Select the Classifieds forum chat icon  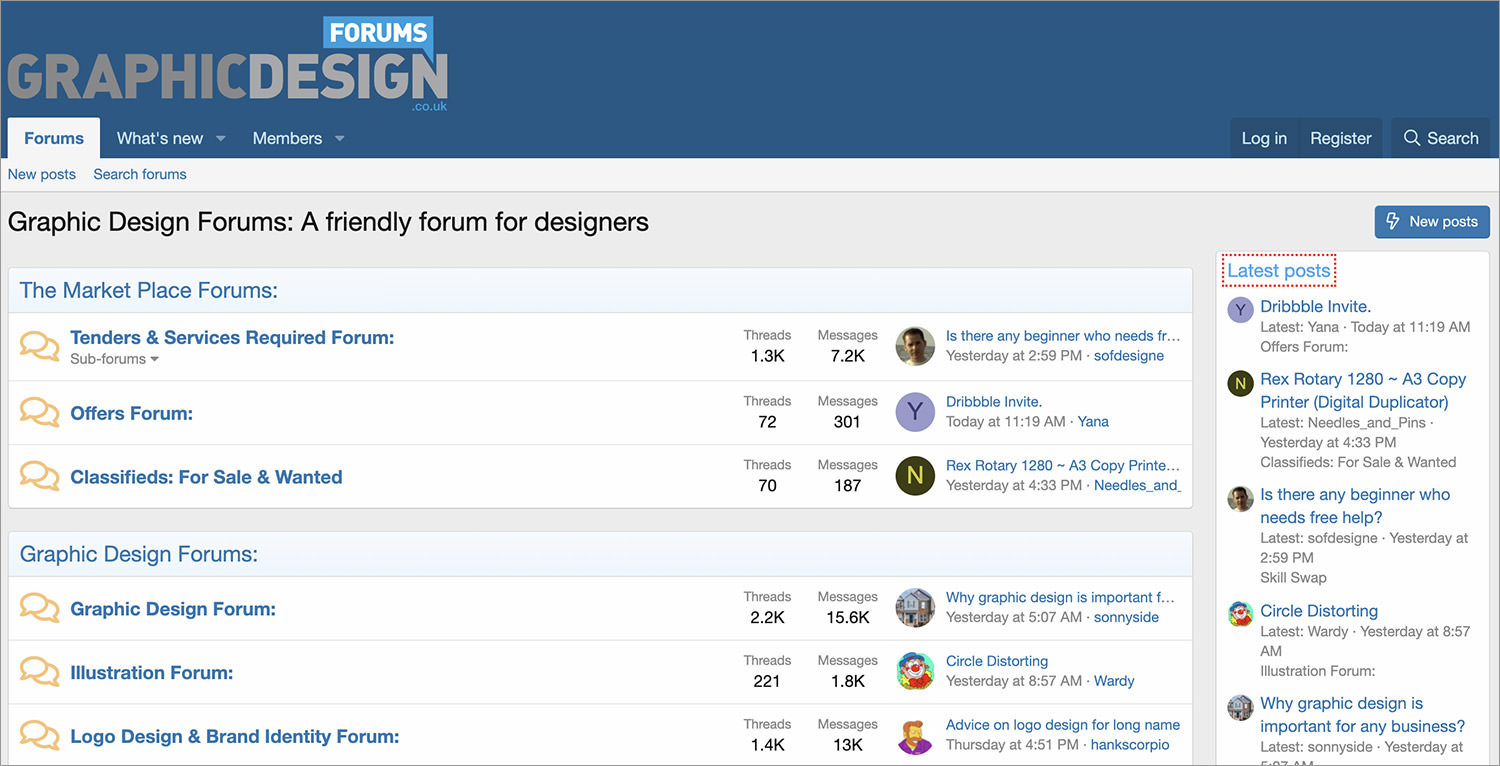pyautogui.click(x=39, y=476)
